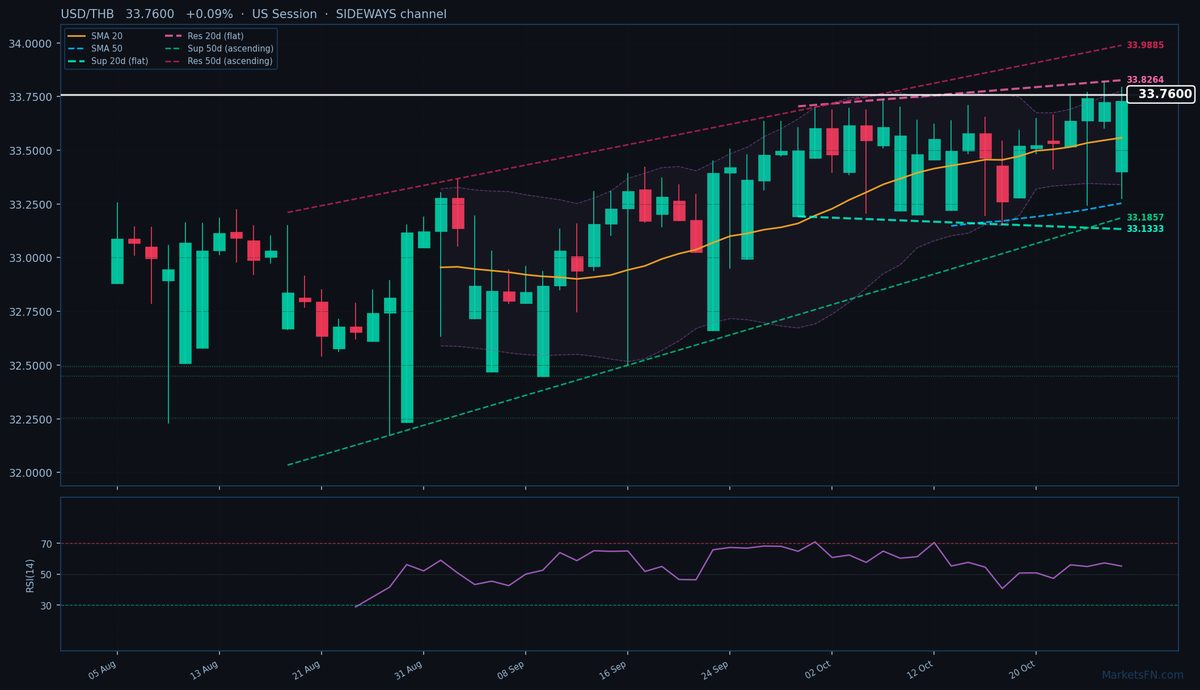The image size is (1200, 690).
Task: Click the Sup 50d (ascending) legend entry
Action: click(x=218, y=48)
